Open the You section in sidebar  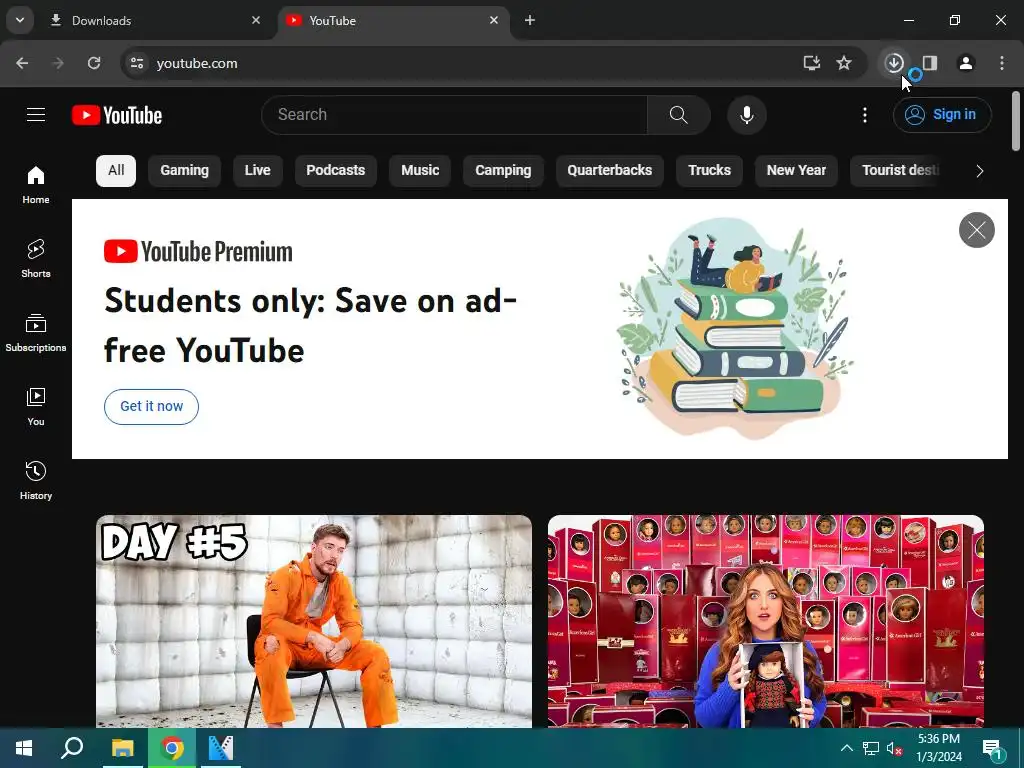coord(36,406)
